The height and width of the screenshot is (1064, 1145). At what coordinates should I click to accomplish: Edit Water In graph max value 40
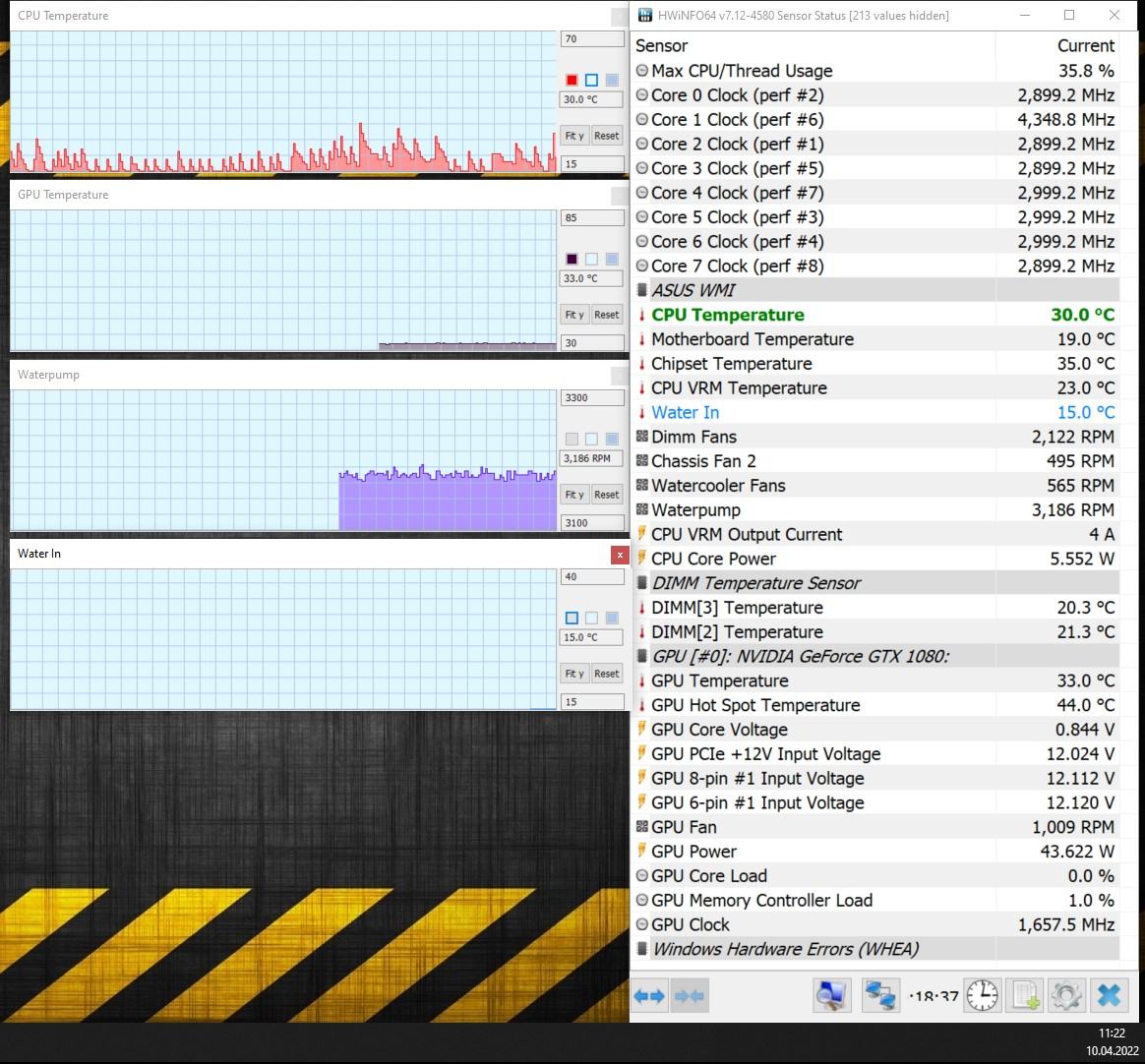click(x=592, y=576)
